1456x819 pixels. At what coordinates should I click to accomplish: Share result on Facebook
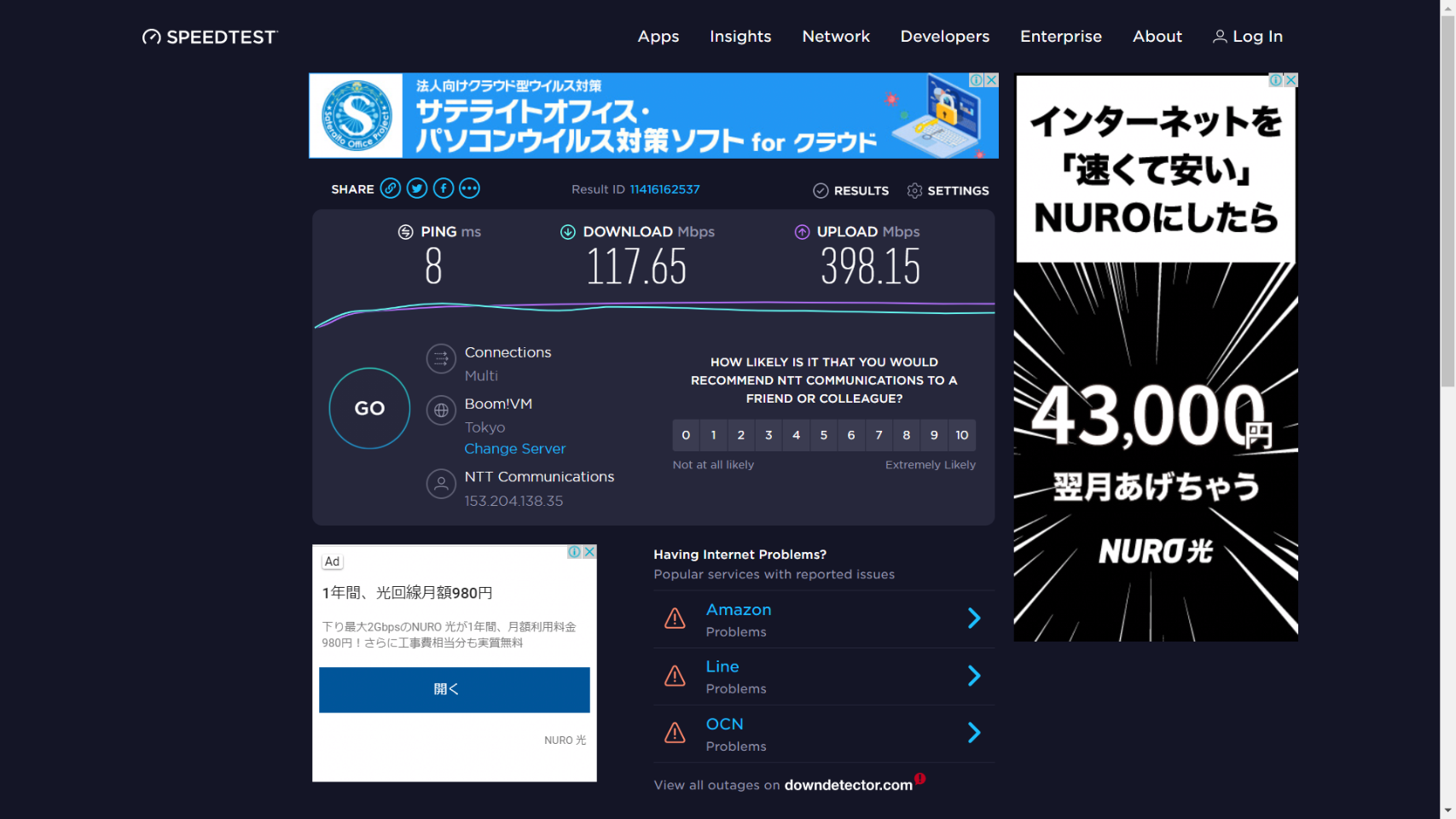(444, 189)
